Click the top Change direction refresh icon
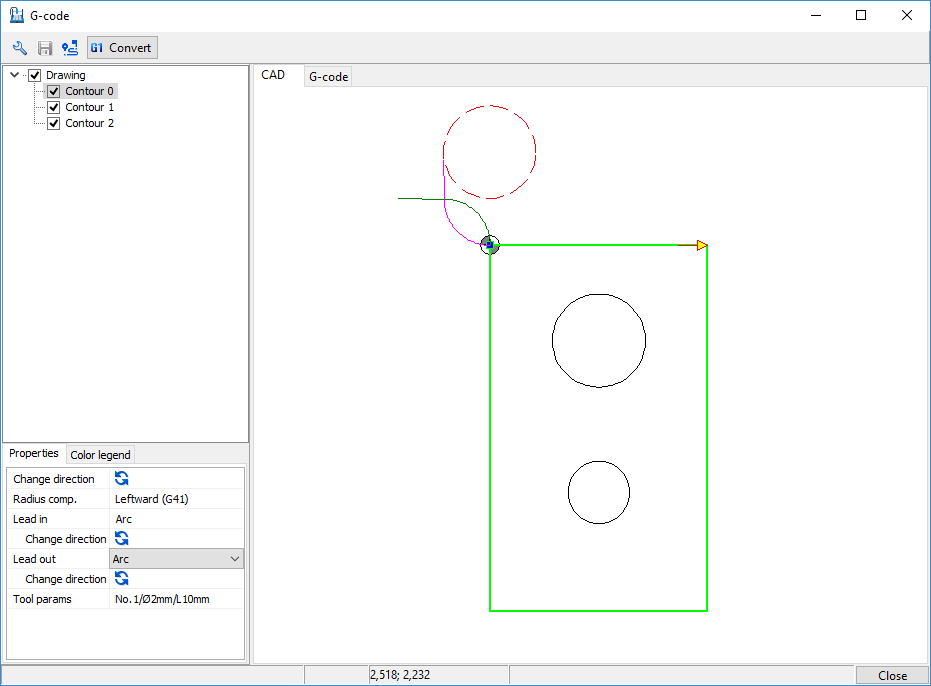The image size is (931, 686). [x=122, y=479]
